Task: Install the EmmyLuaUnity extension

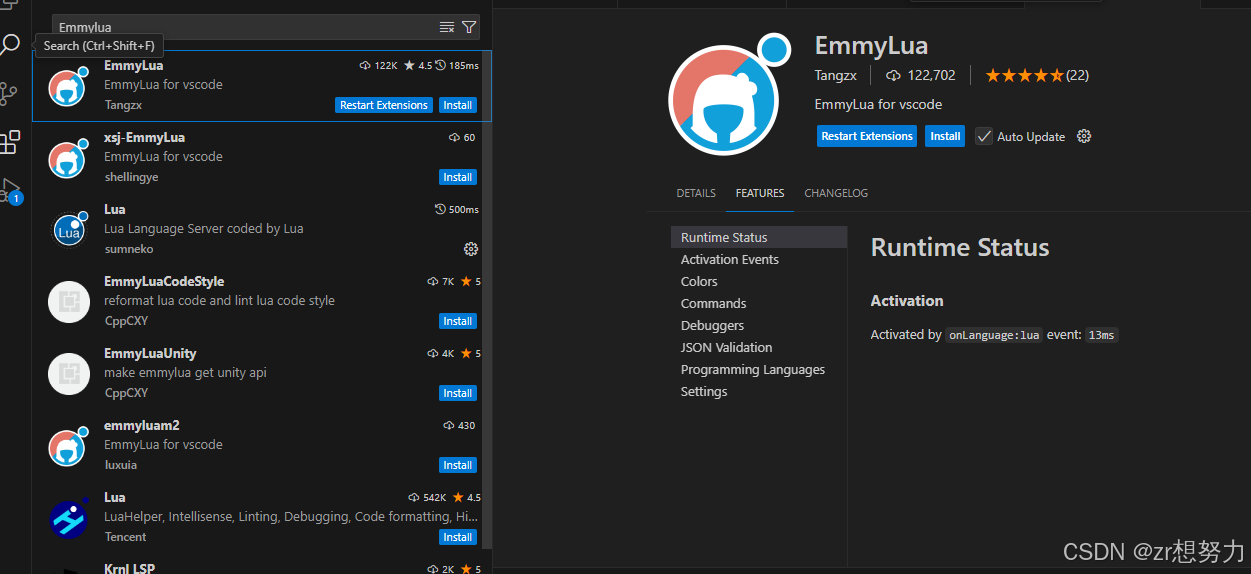Action: coord(458,393)
